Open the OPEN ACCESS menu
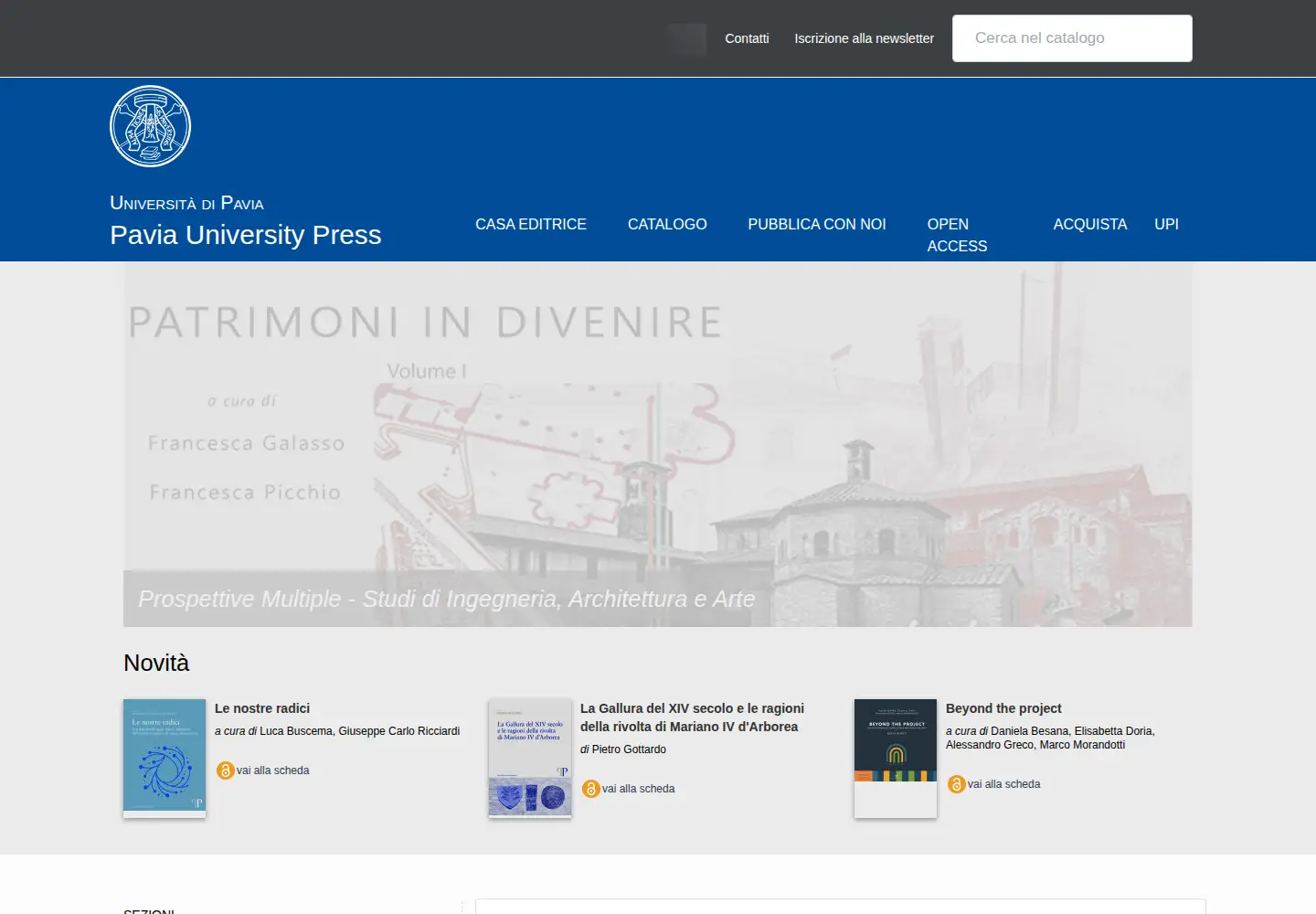 point(957,235)
